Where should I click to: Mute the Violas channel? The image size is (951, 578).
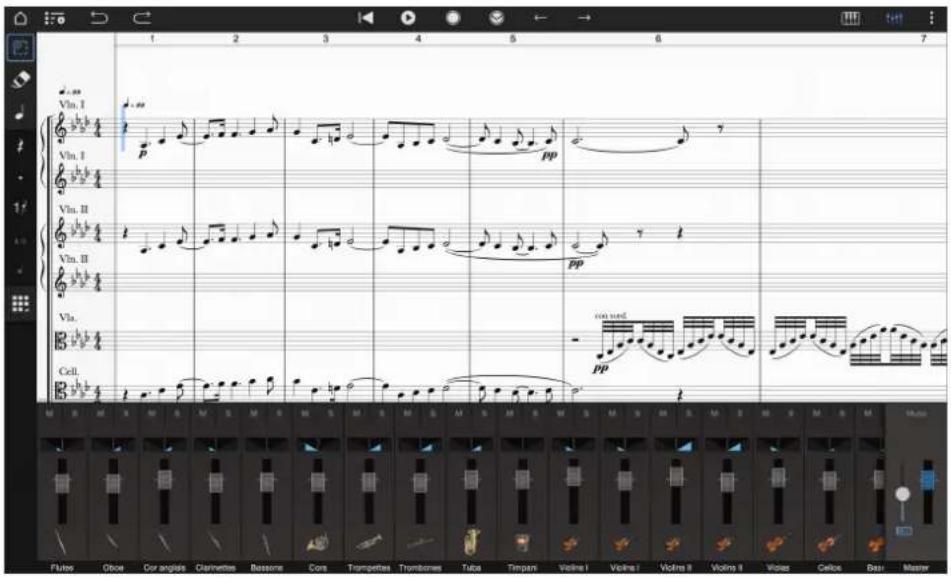pos(765,413)
